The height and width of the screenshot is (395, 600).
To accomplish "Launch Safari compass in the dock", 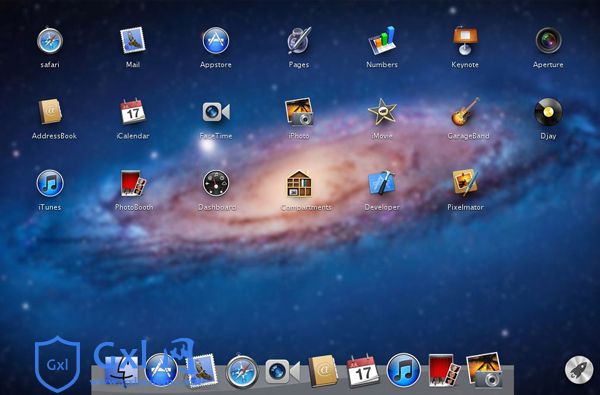I will (x=242, y=371).
